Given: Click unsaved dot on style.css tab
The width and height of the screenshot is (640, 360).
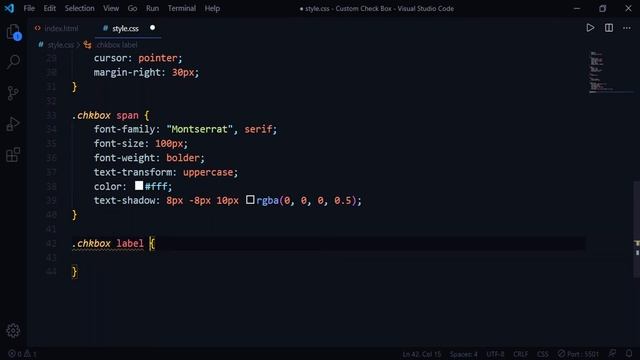Looking at the screenshot, I should (152, 28).
